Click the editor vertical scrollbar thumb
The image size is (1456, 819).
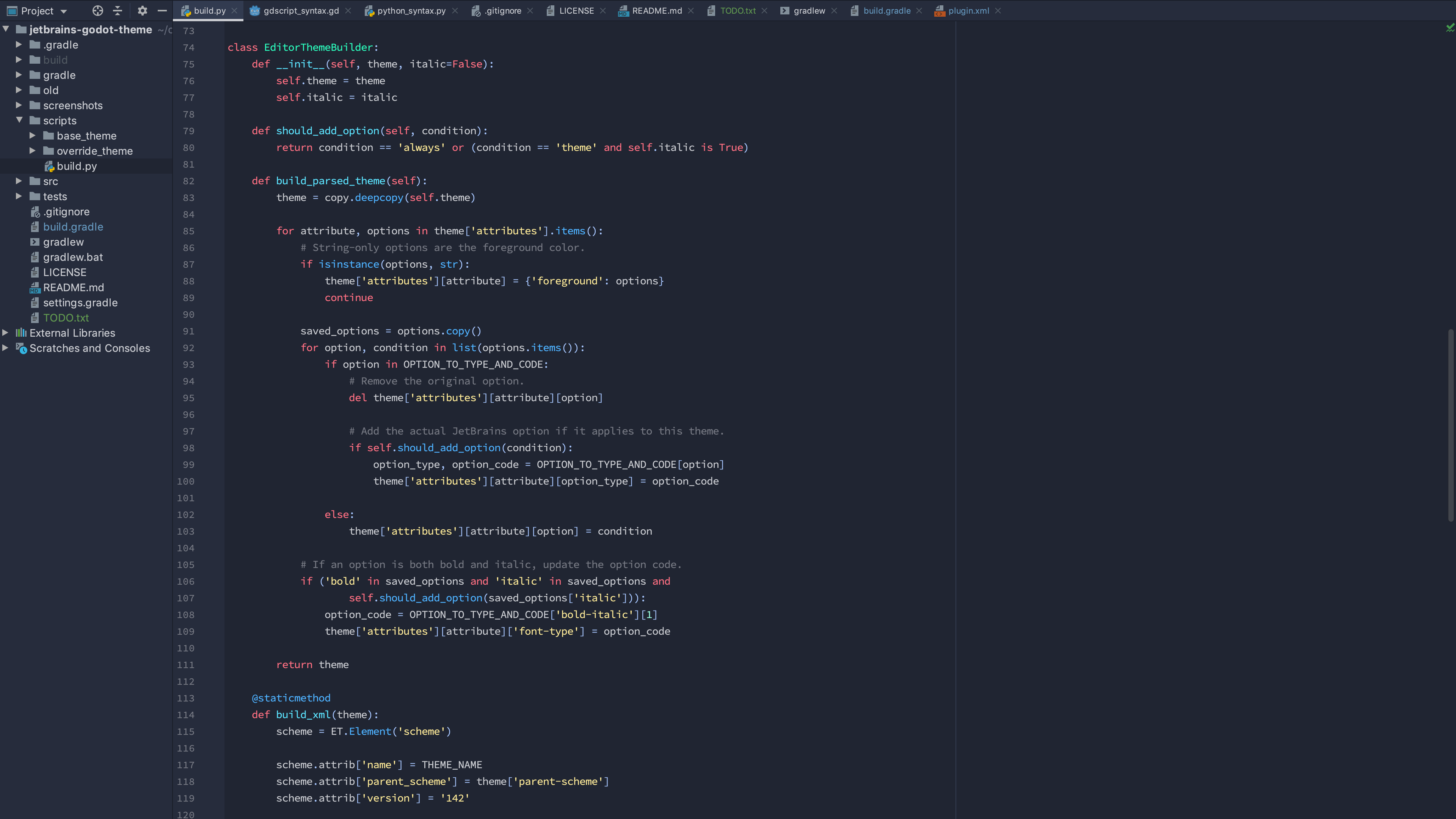1450,424
